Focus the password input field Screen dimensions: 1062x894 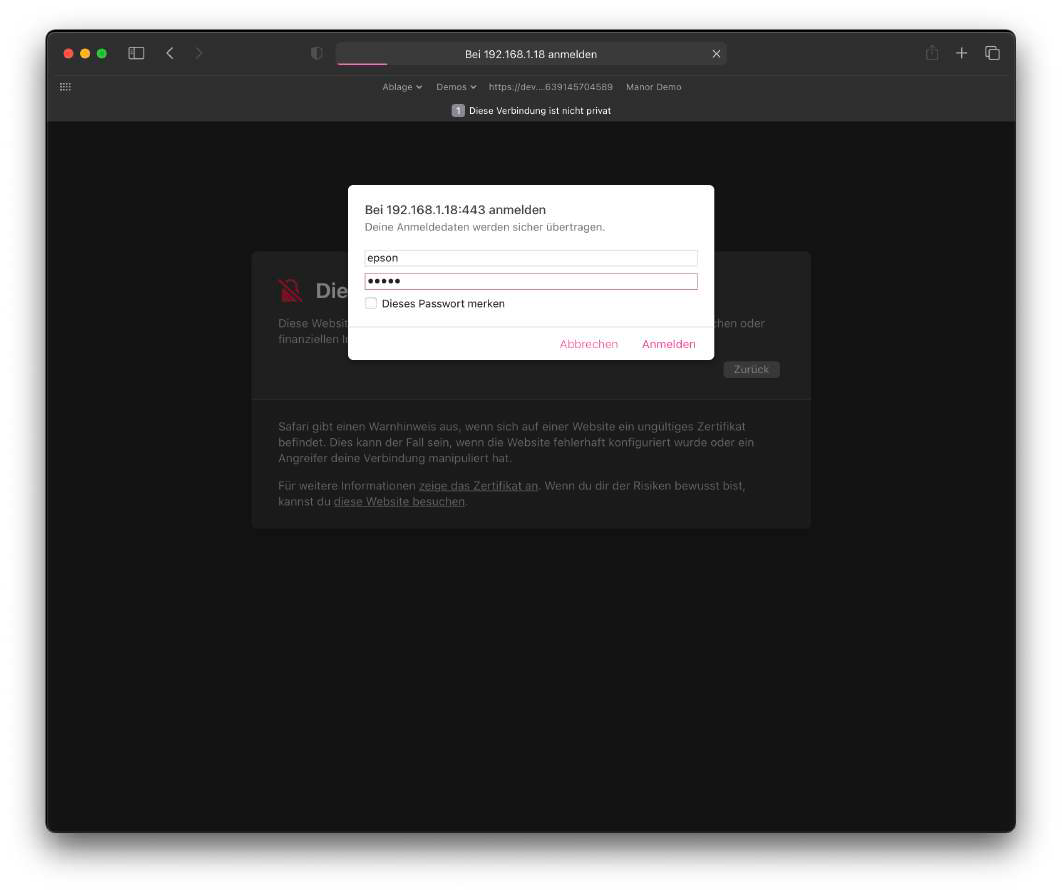531,281
